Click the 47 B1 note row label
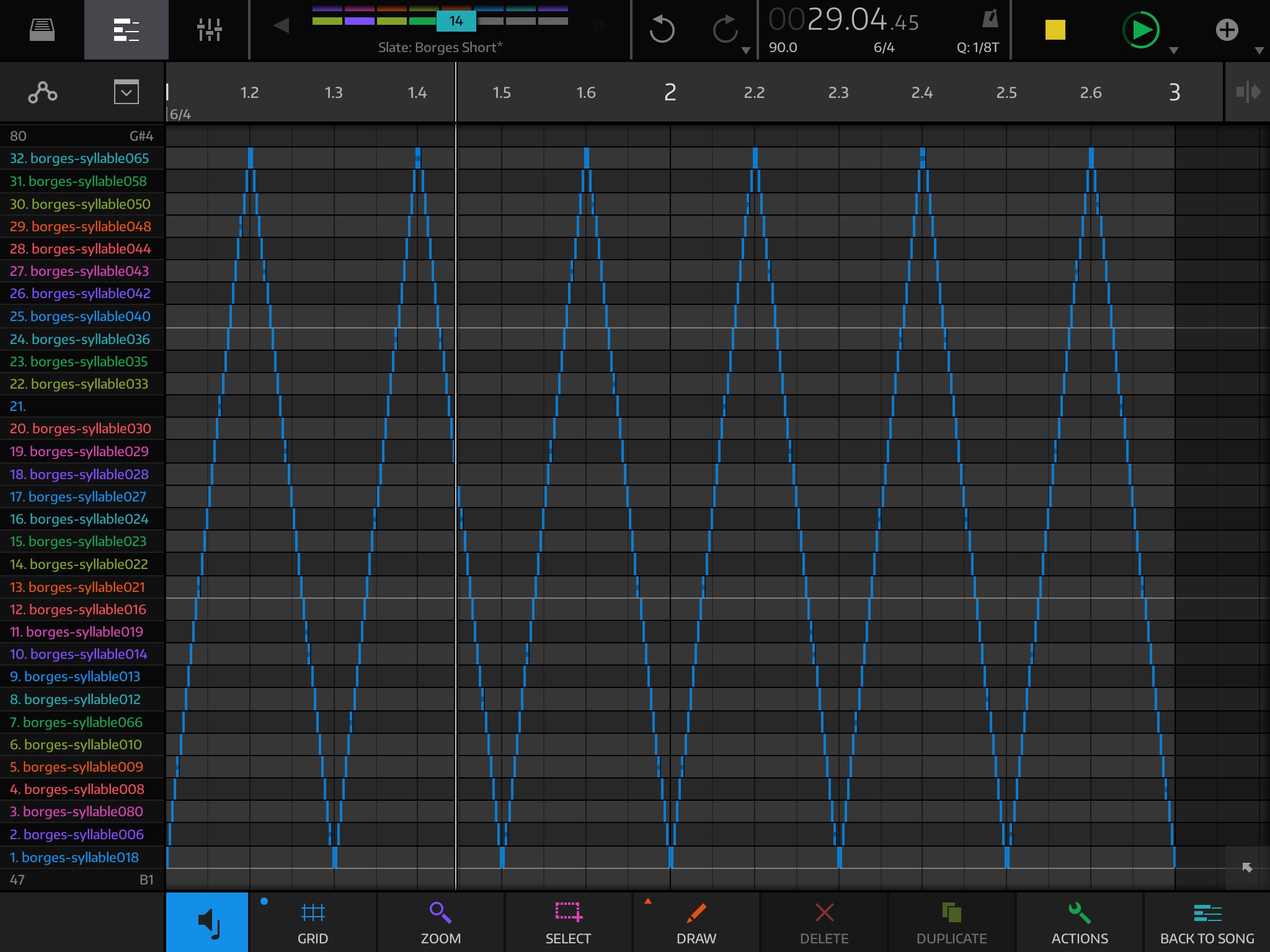 [82, 880]
